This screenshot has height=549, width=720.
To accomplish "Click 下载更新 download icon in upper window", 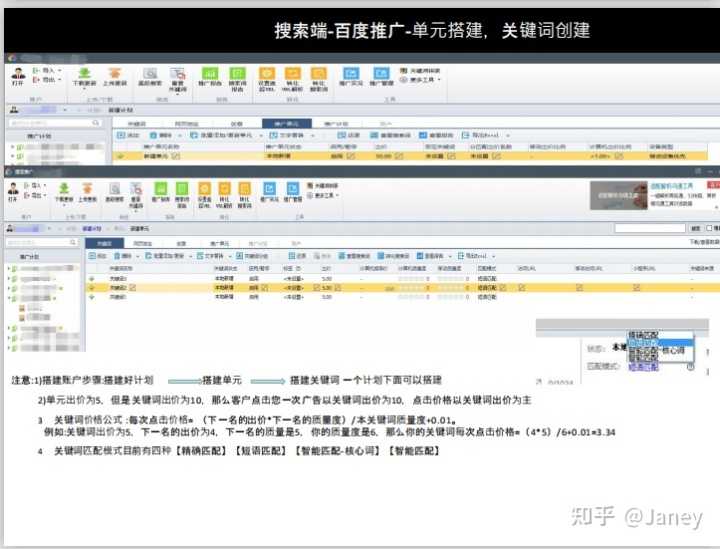I will [84, 77].
